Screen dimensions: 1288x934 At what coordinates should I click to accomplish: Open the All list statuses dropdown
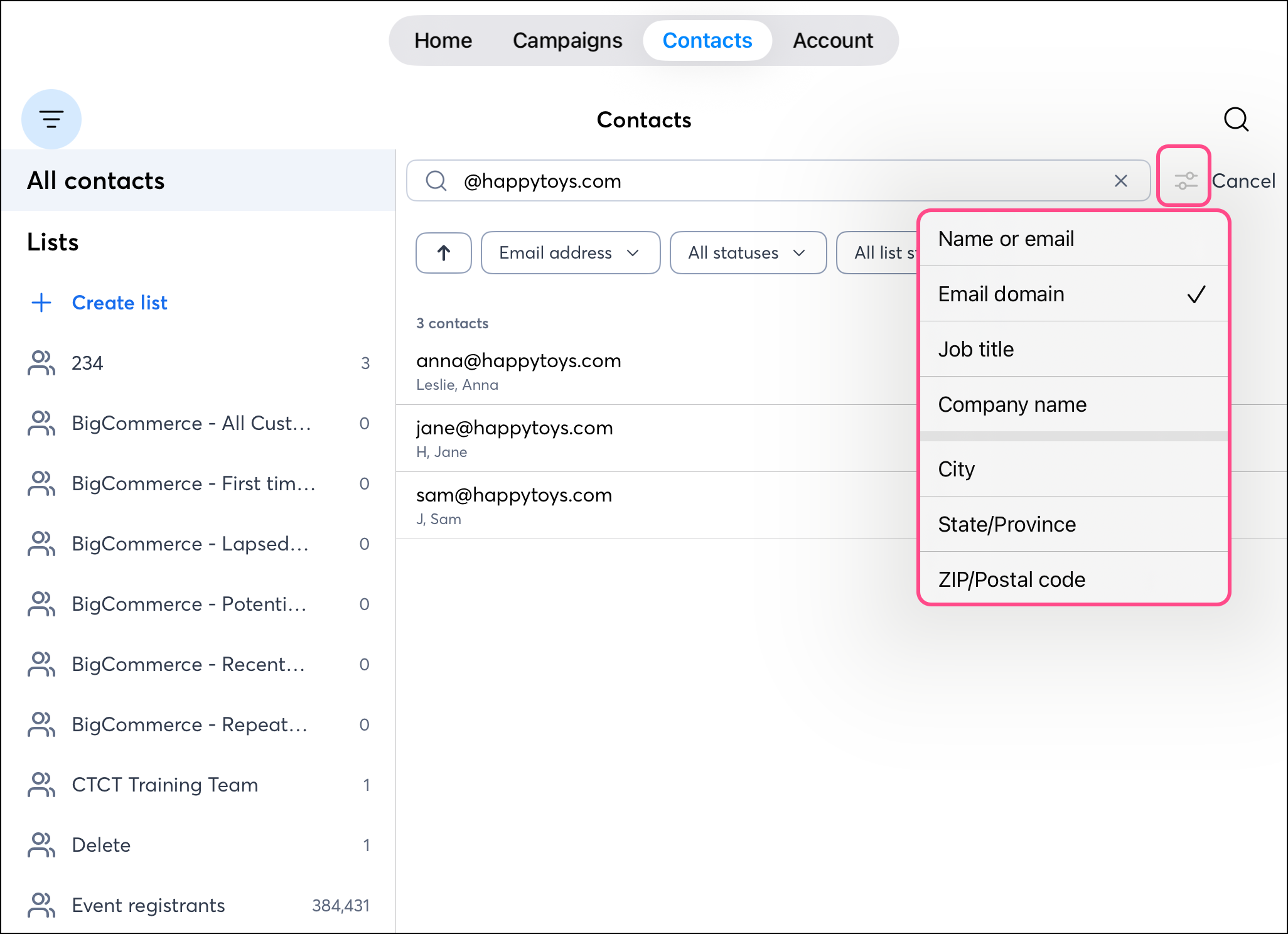879,253
